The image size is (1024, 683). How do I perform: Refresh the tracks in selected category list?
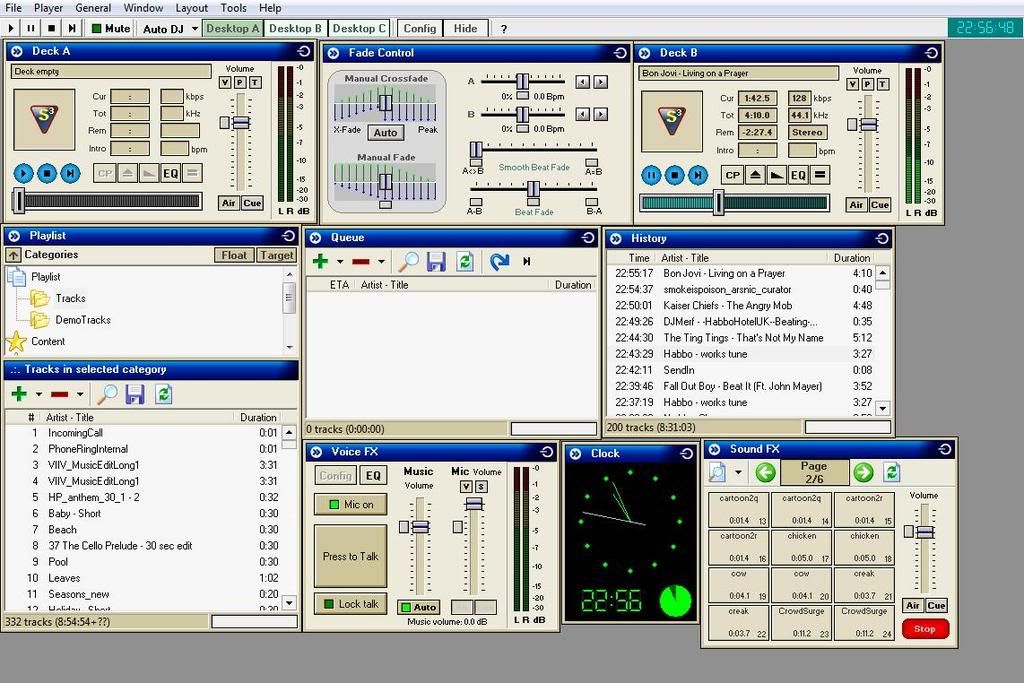164,394
